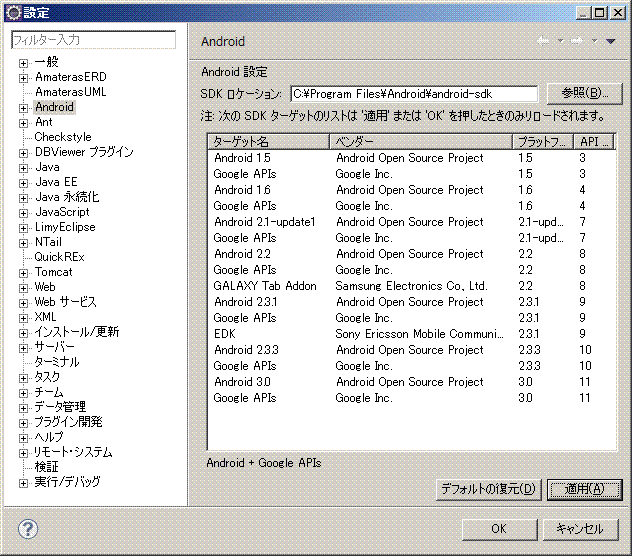Click the SDK ロケーション path field
This screenshot has width=632, height=556.
[414, 94]
